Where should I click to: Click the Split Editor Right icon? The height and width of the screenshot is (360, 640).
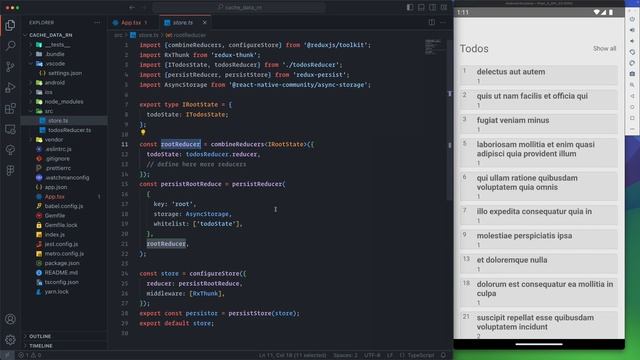pyautogui.click(x=431, y=22)
